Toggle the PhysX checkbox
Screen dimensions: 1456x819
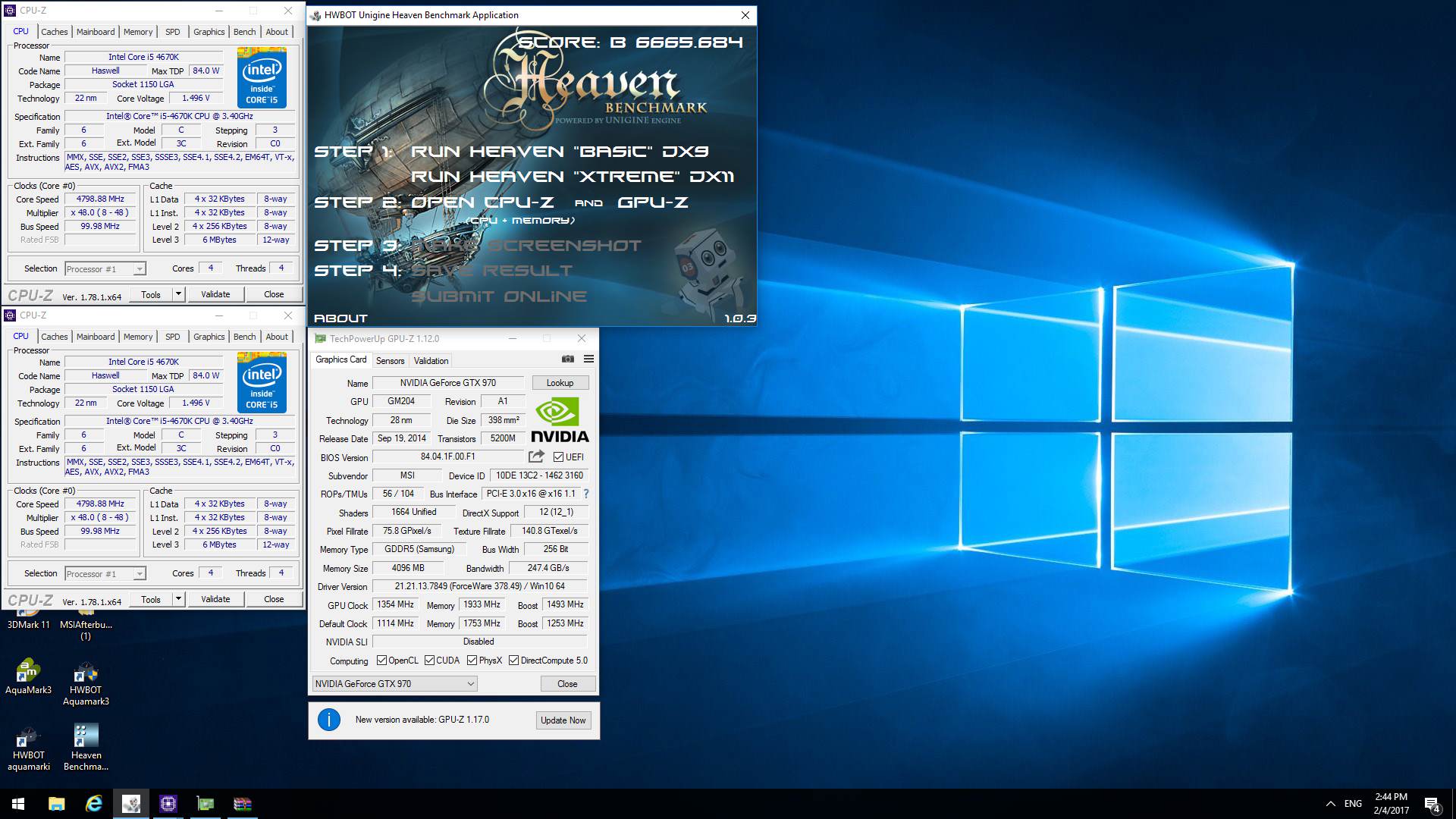(472, 661)
